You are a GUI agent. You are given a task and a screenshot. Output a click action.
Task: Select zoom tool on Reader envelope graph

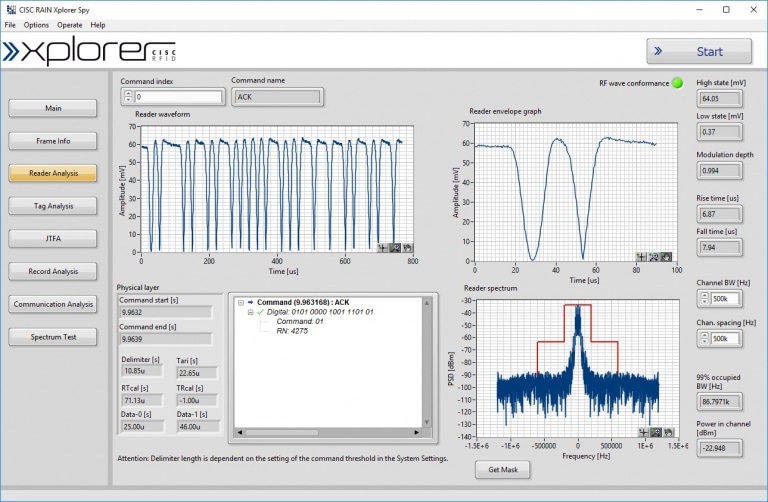(x=653, y=257)
